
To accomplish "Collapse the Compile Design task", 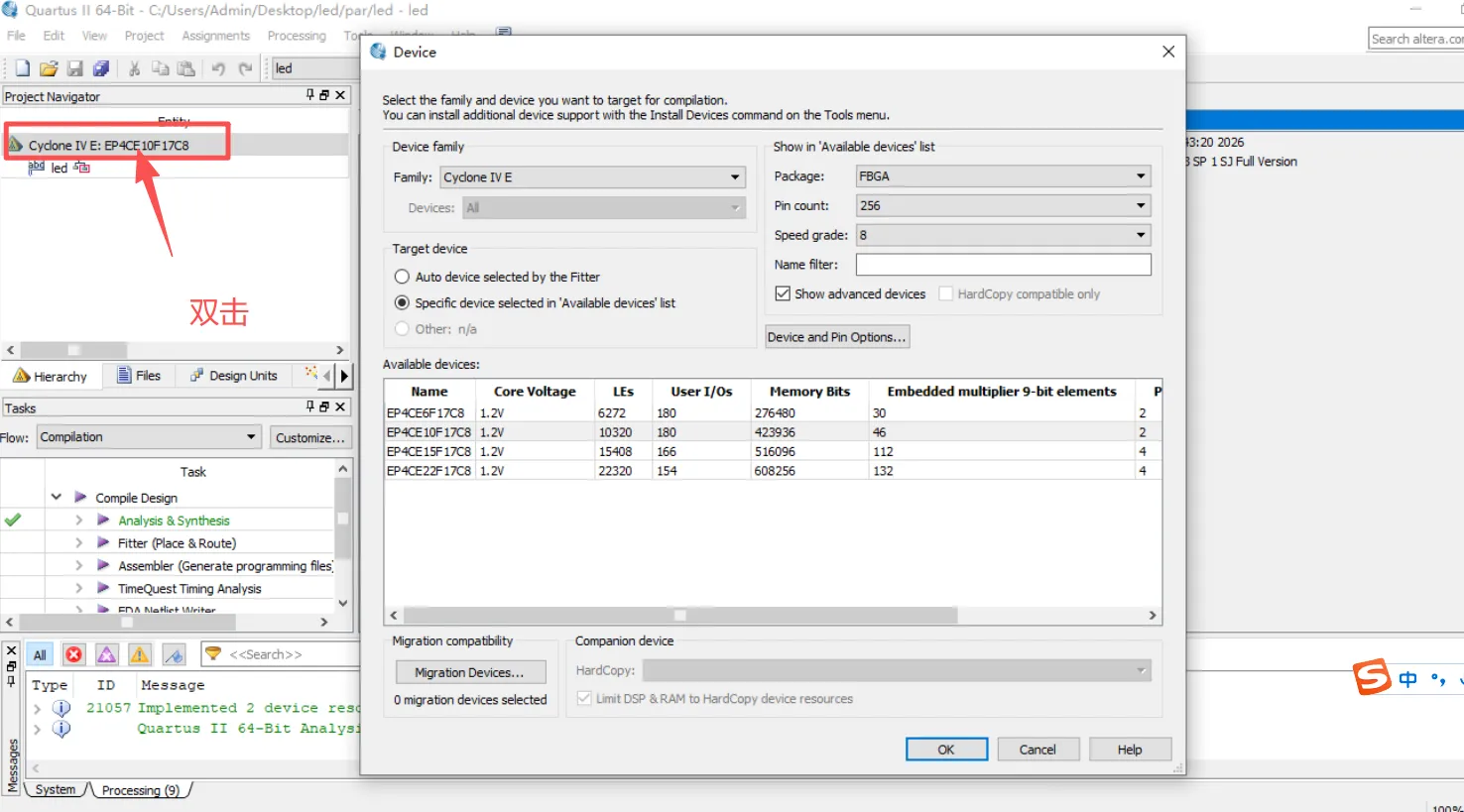I will (x=57, y=497).
